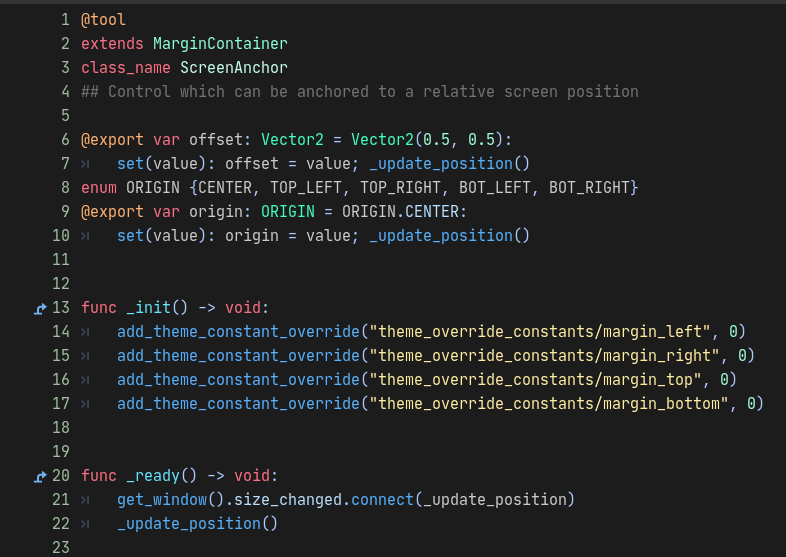
Task: Click connect method on line 21
Action: coord(382,499)
